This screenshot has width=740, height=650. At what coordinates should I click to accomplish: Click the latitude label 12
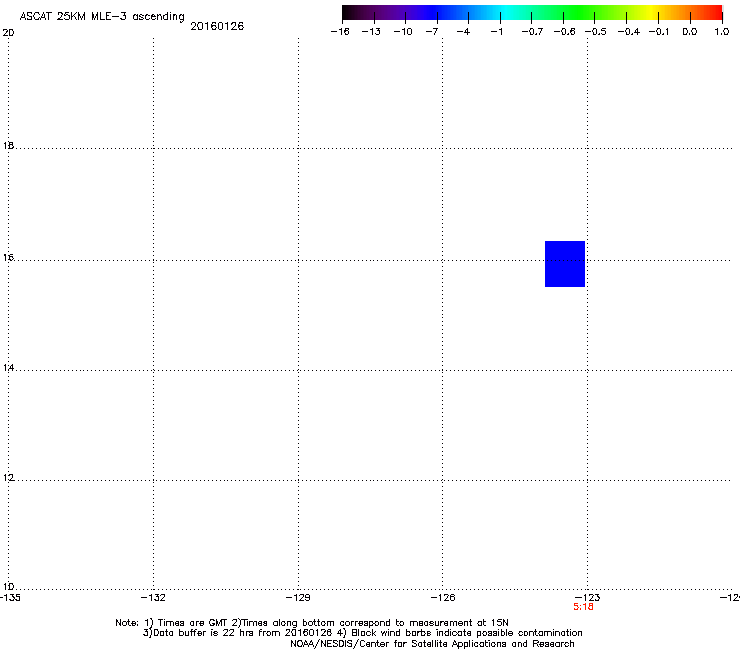coord(8,478)
